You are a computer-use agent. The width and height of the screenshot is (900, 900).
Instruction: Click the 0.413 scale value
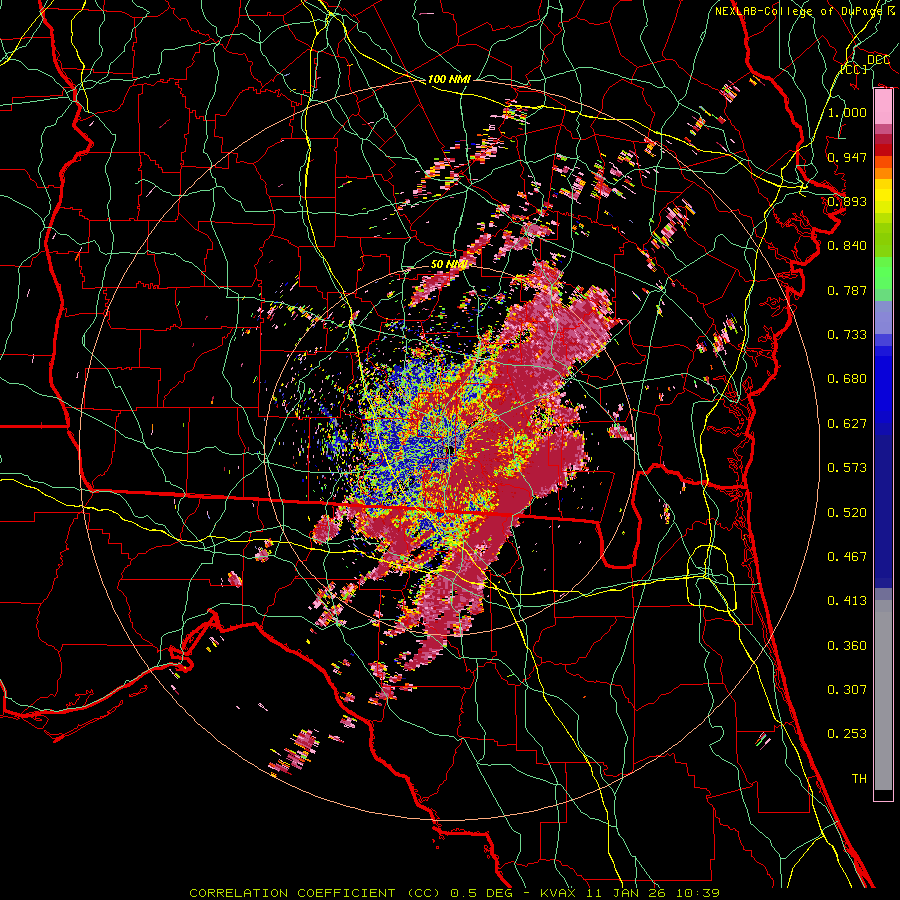(x=847, y=601)
